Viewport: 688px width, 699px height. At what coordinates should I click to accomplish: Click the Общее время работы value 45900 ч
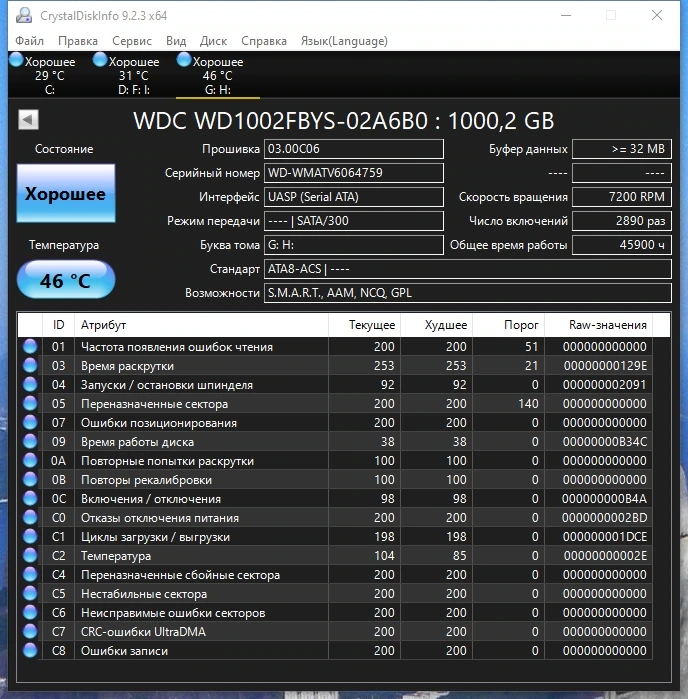(622, 245)
